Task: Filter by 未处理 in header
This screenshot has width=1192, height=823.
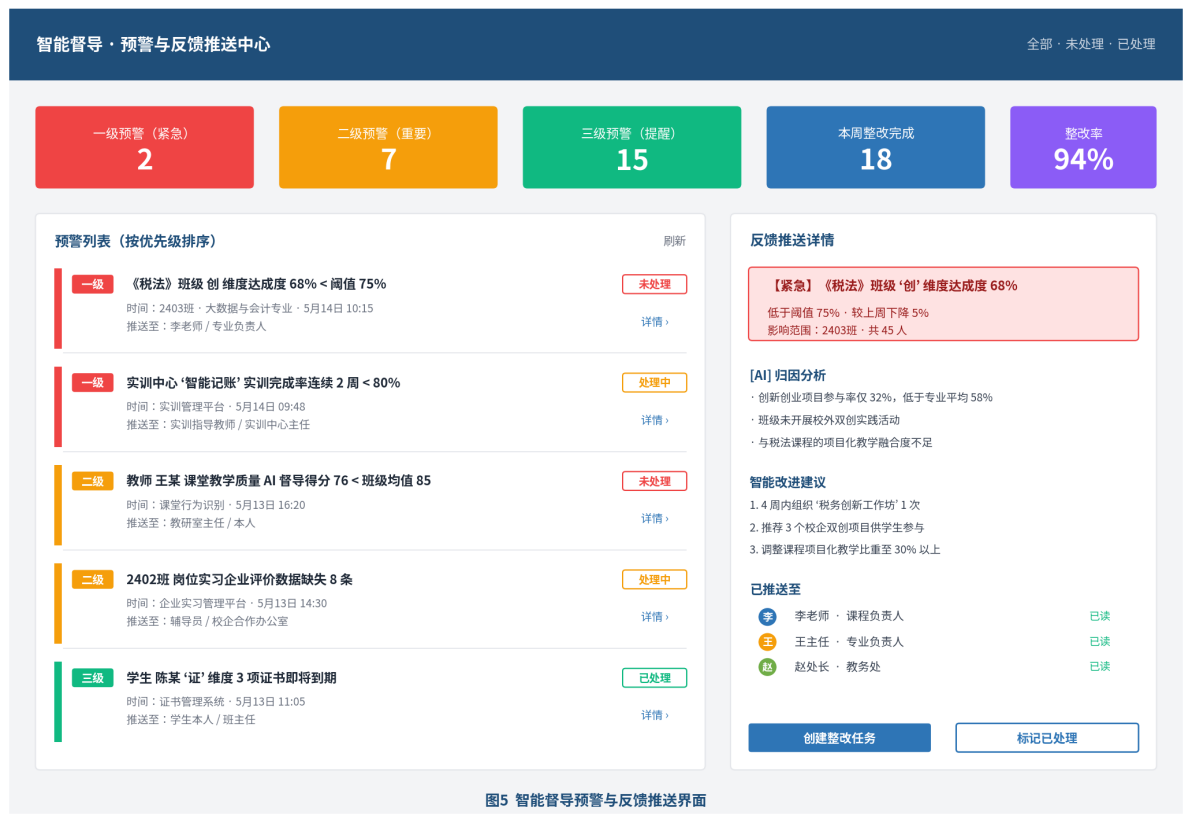Action: 1084,44
